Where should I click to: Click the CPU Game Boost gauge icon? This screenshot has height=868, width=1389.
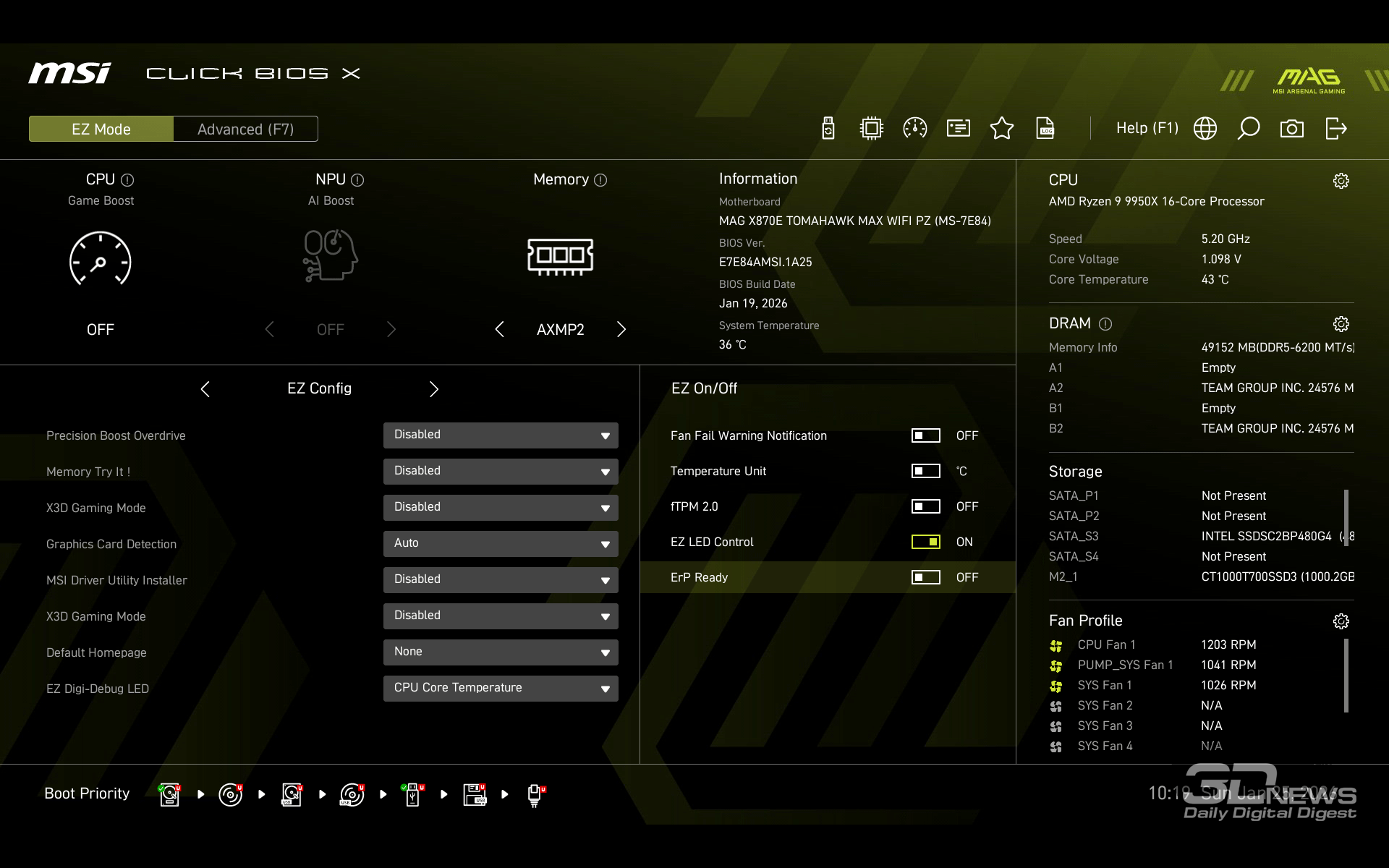coord(100,259)
